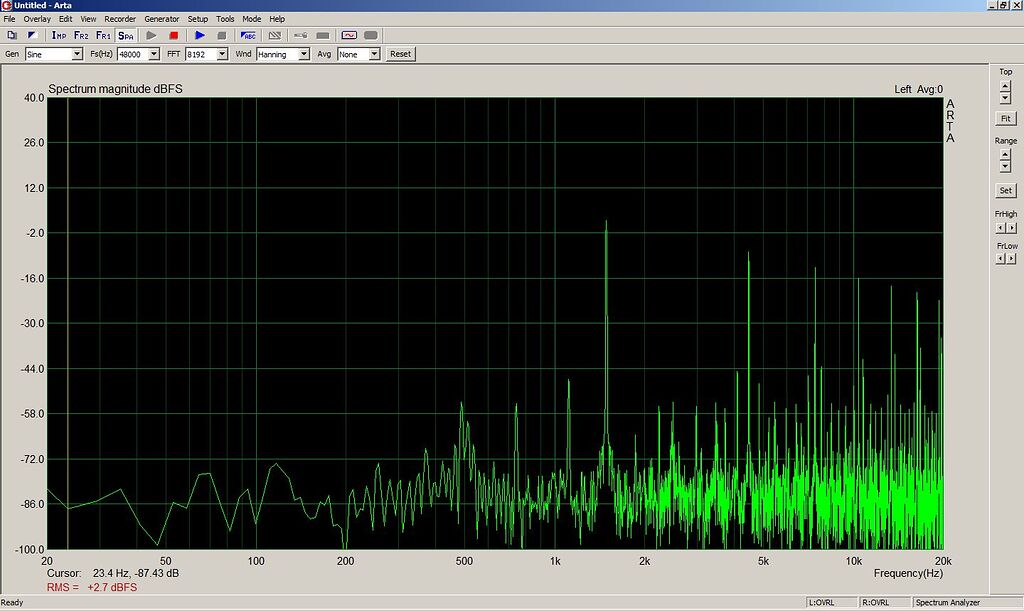
Task: Open the Mode menu
Action: 251,18
